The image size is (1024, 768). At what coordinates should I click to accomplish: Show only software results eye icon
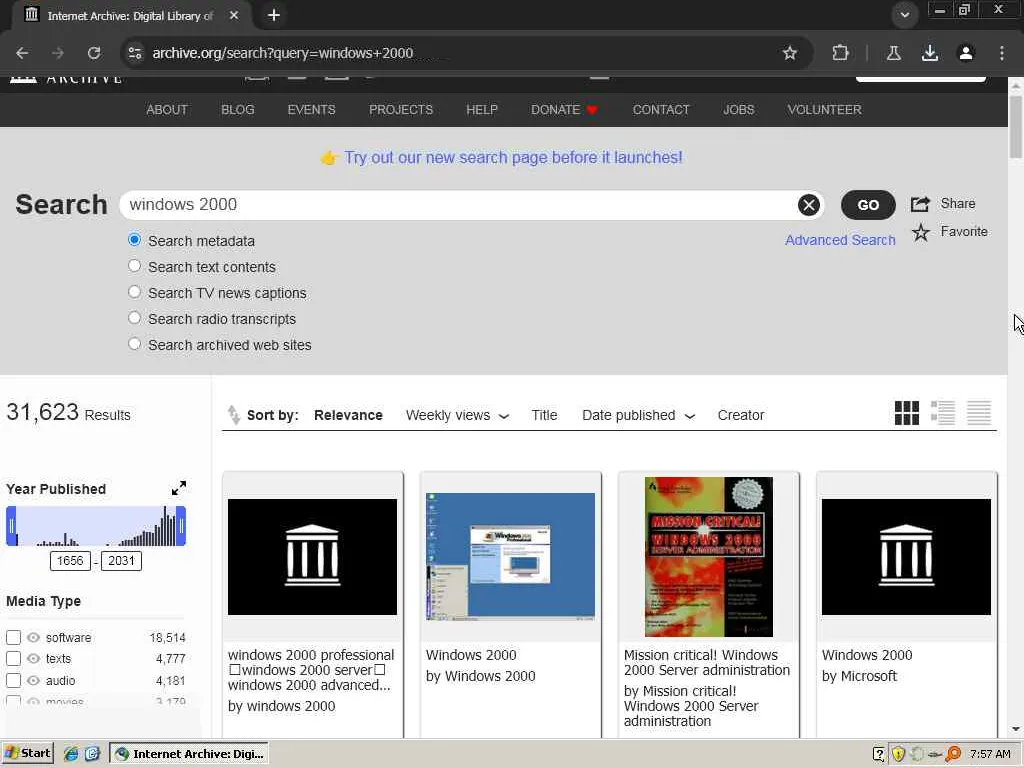coord(33,637)
